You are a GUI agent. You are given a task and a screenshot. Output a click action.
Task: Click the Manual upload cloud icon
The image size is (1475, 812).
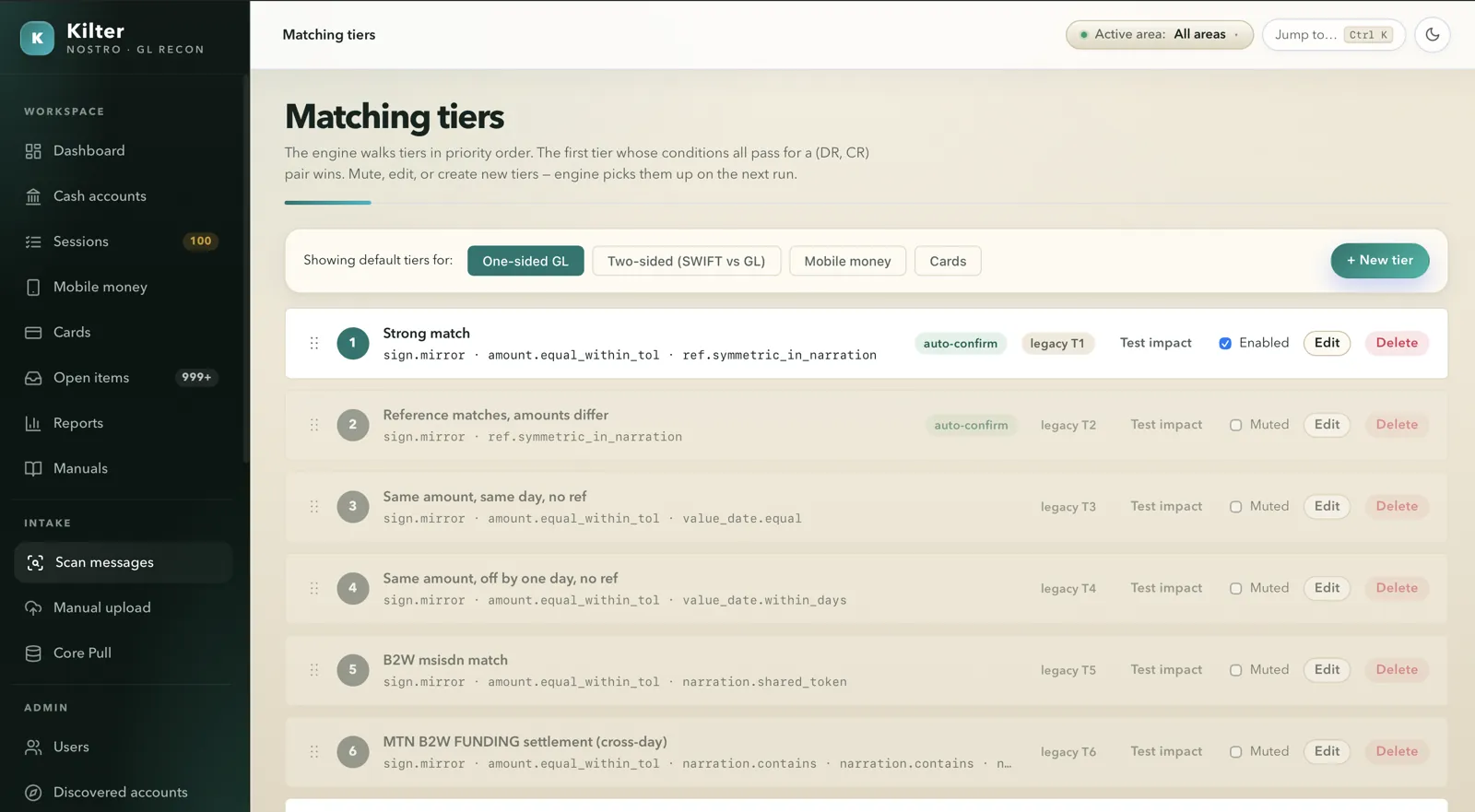pyautogui.click(x=33, y=607)
